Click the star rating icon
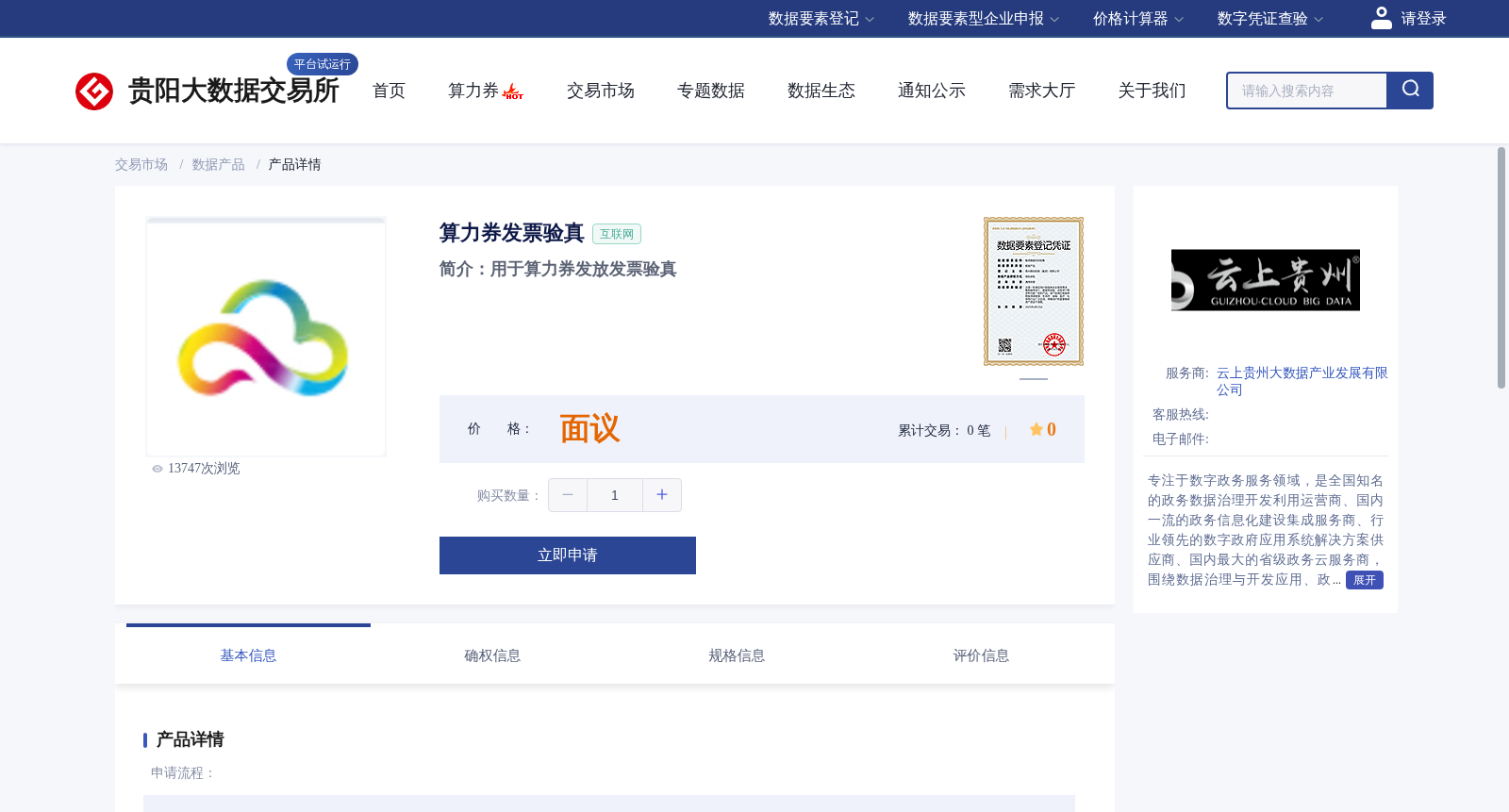Screen dimensions: 1509x812 click(1036, 429)
